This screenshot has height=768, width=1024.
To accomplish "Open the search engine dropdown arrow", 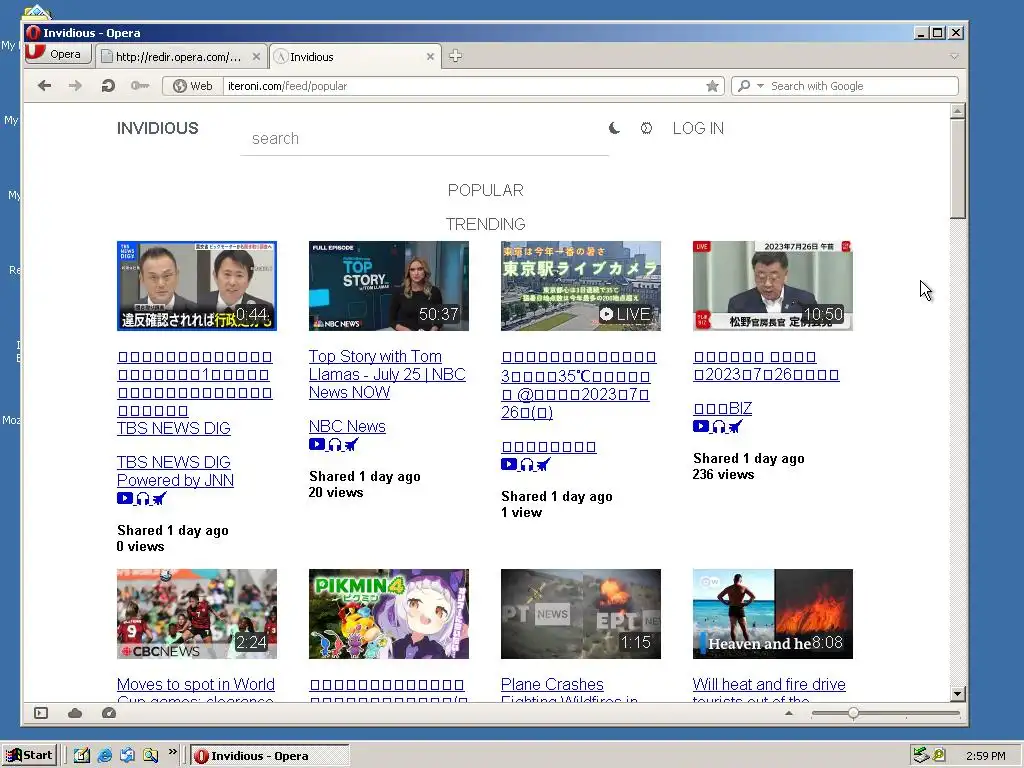I will [760, 86].
